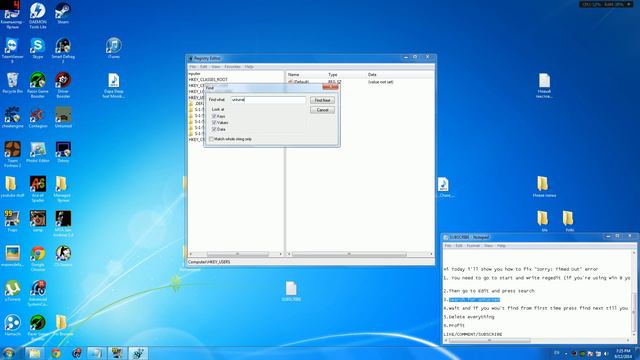Image resolution: width=640 pixels, height=360 pixels.
Task: Click into the Find what text field
Action: point(268,100)
